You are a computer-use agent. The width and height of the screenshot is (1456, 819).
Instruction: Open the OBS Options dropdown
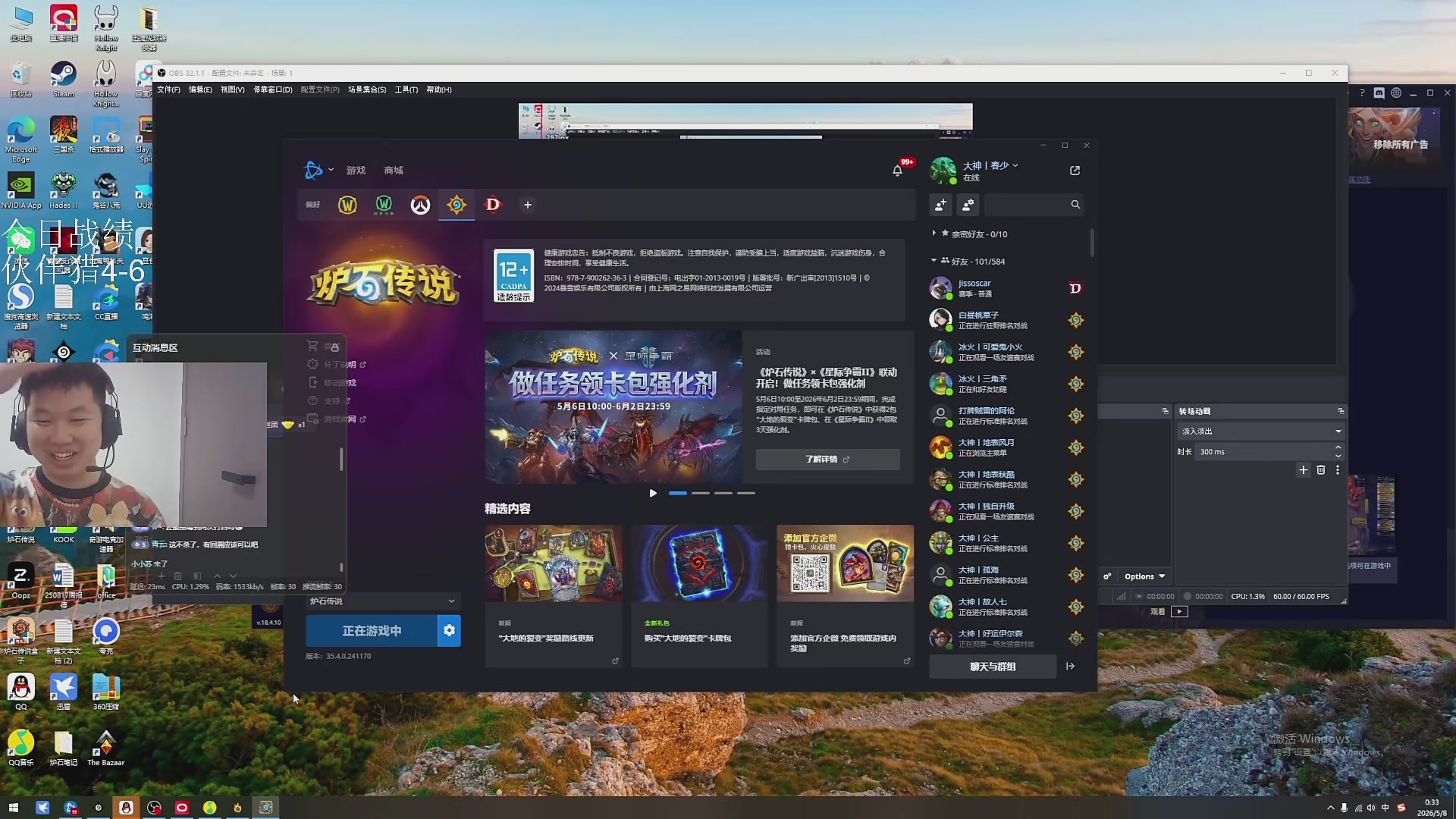point(1144,576)
